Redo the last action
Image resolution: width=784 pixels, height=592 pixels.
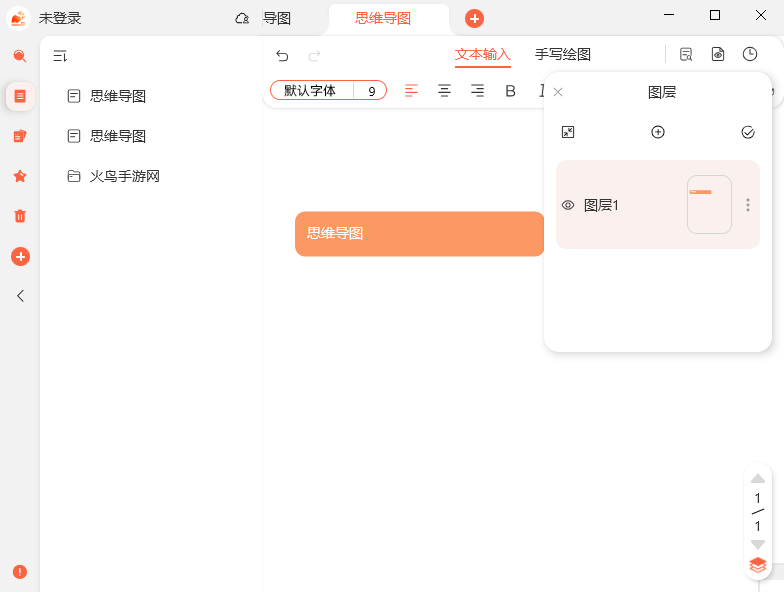click(x=314, y=56)
